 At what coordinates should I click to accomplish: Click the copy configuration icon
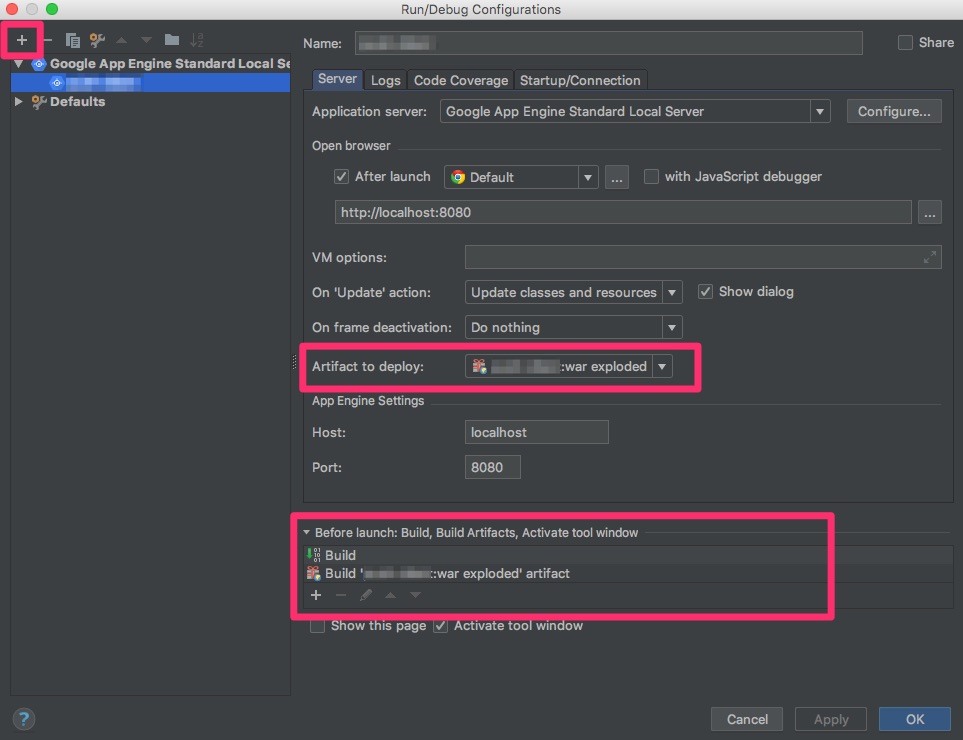pos(72,40)
